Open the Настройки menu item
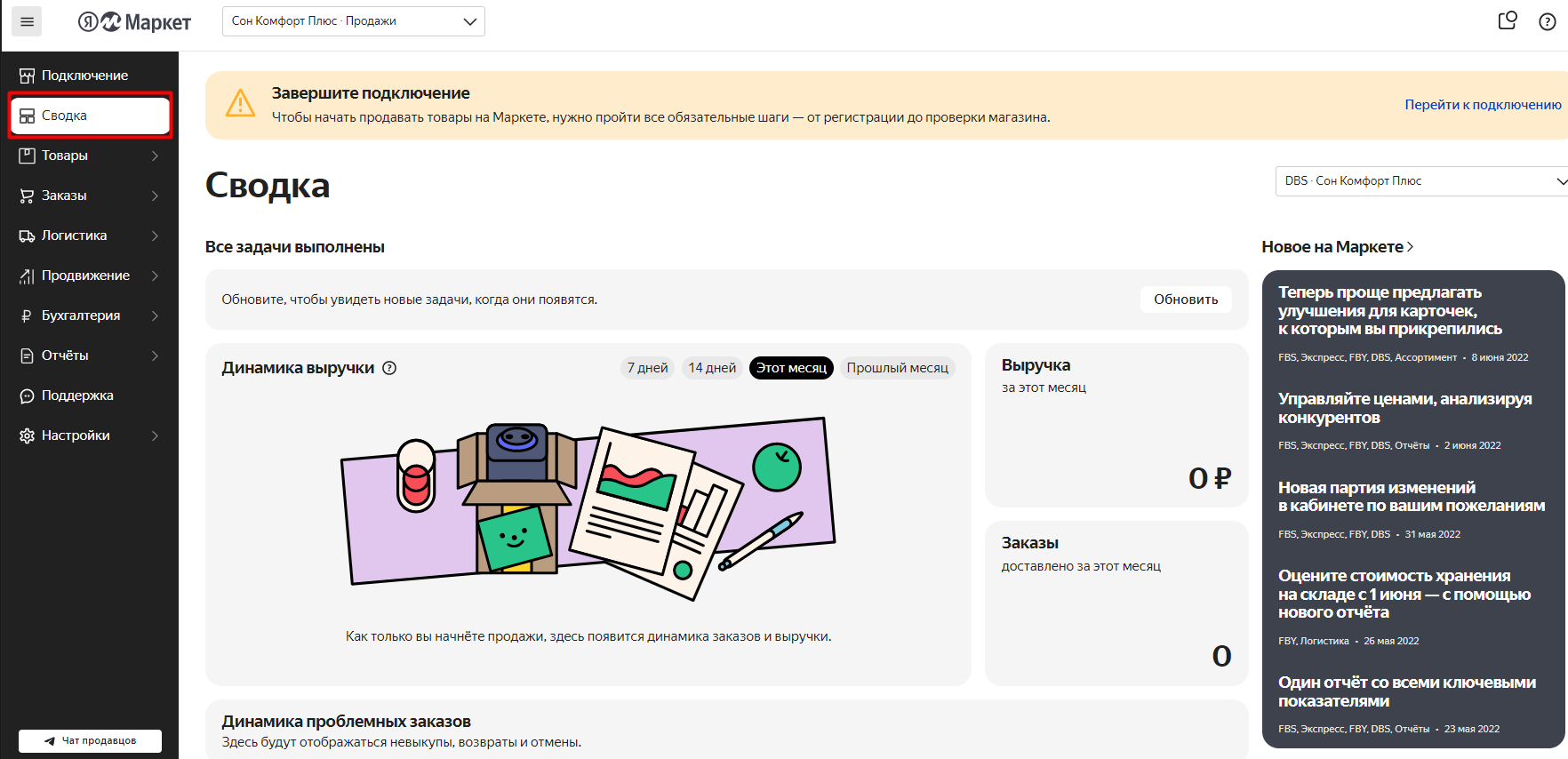Viewport: 1568px width, 759px height. click(89, 435)
